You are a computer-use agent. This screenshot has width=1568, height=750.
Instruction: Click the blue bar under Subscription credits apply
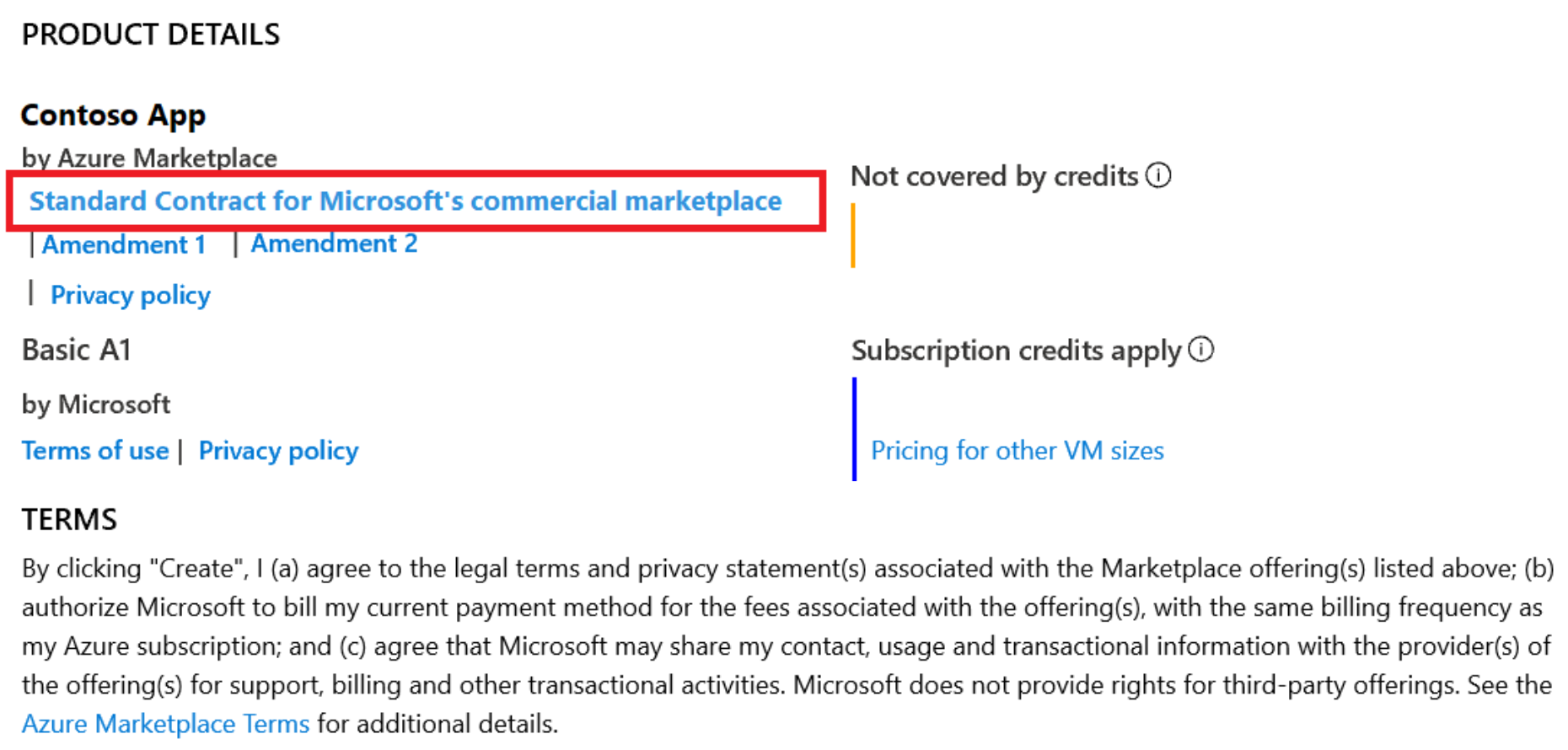coord(854,429)
